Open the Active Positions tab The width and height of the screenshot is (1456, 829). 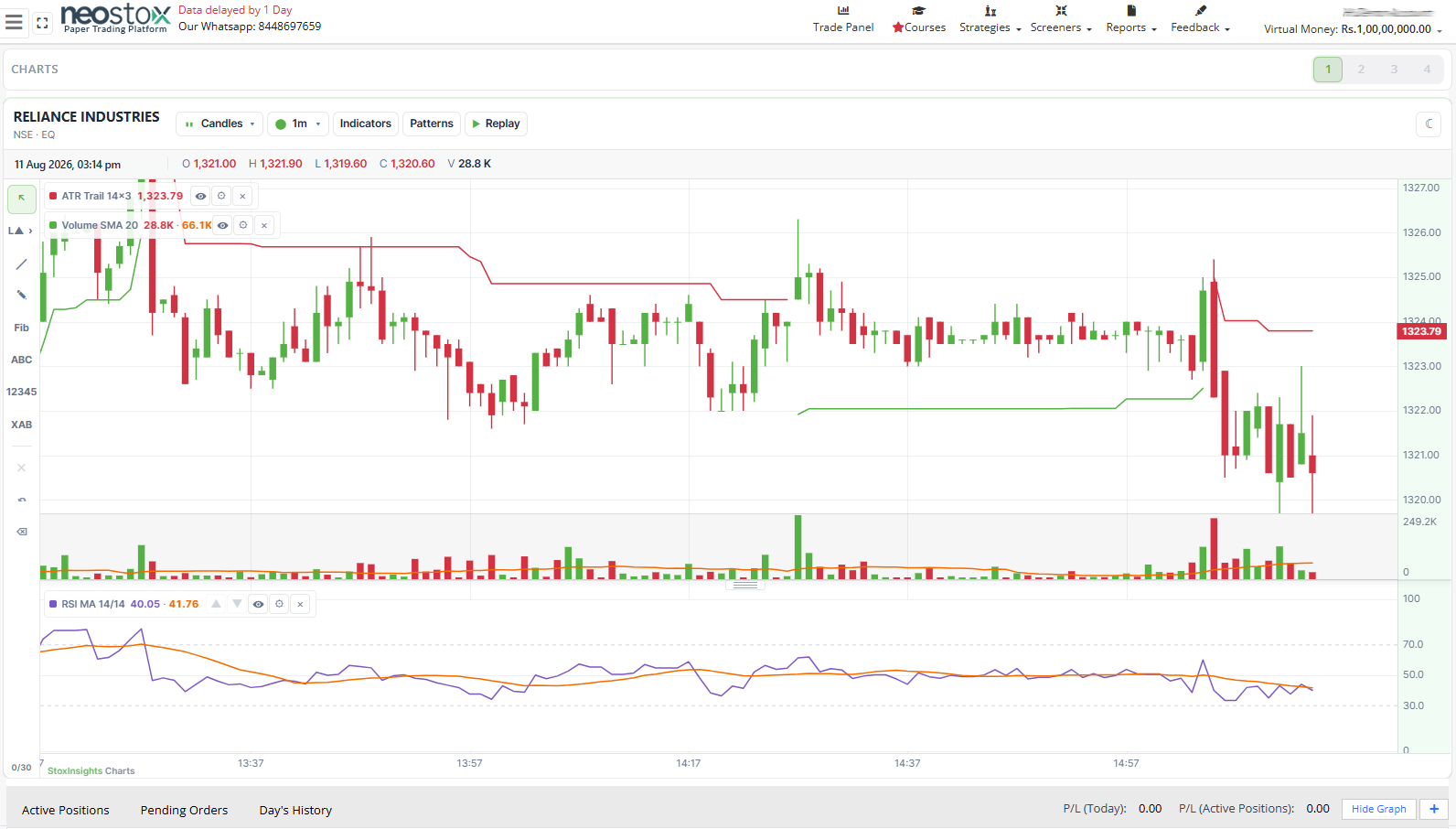pyautogui.click(x=66, y=810)
